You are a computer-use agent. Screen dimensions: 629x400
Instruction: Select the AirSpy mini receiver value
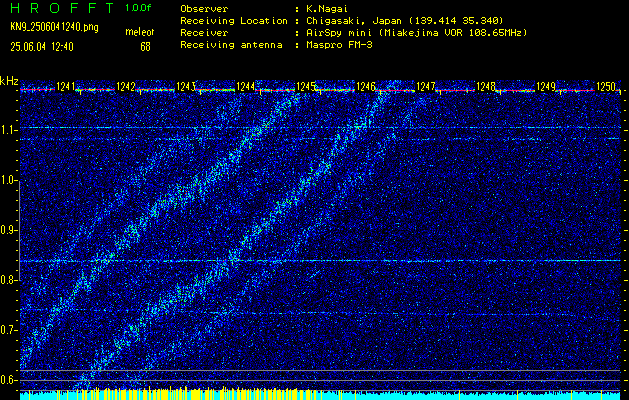[x=417, y=33]
